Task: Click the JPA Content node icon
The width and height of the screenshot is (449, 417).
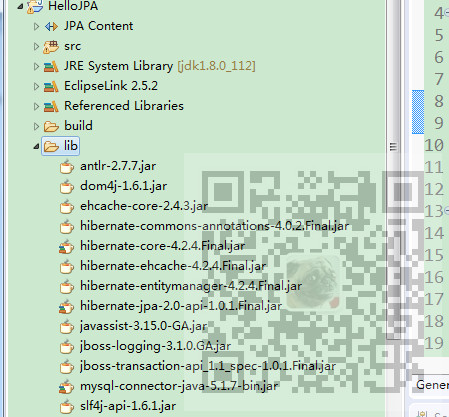Action: [51, 26]
